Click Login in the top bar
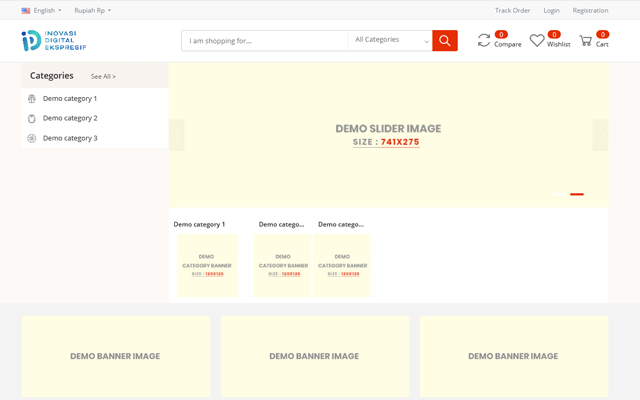640x400 pixels. pyautogui.click(x=551, y=10)
